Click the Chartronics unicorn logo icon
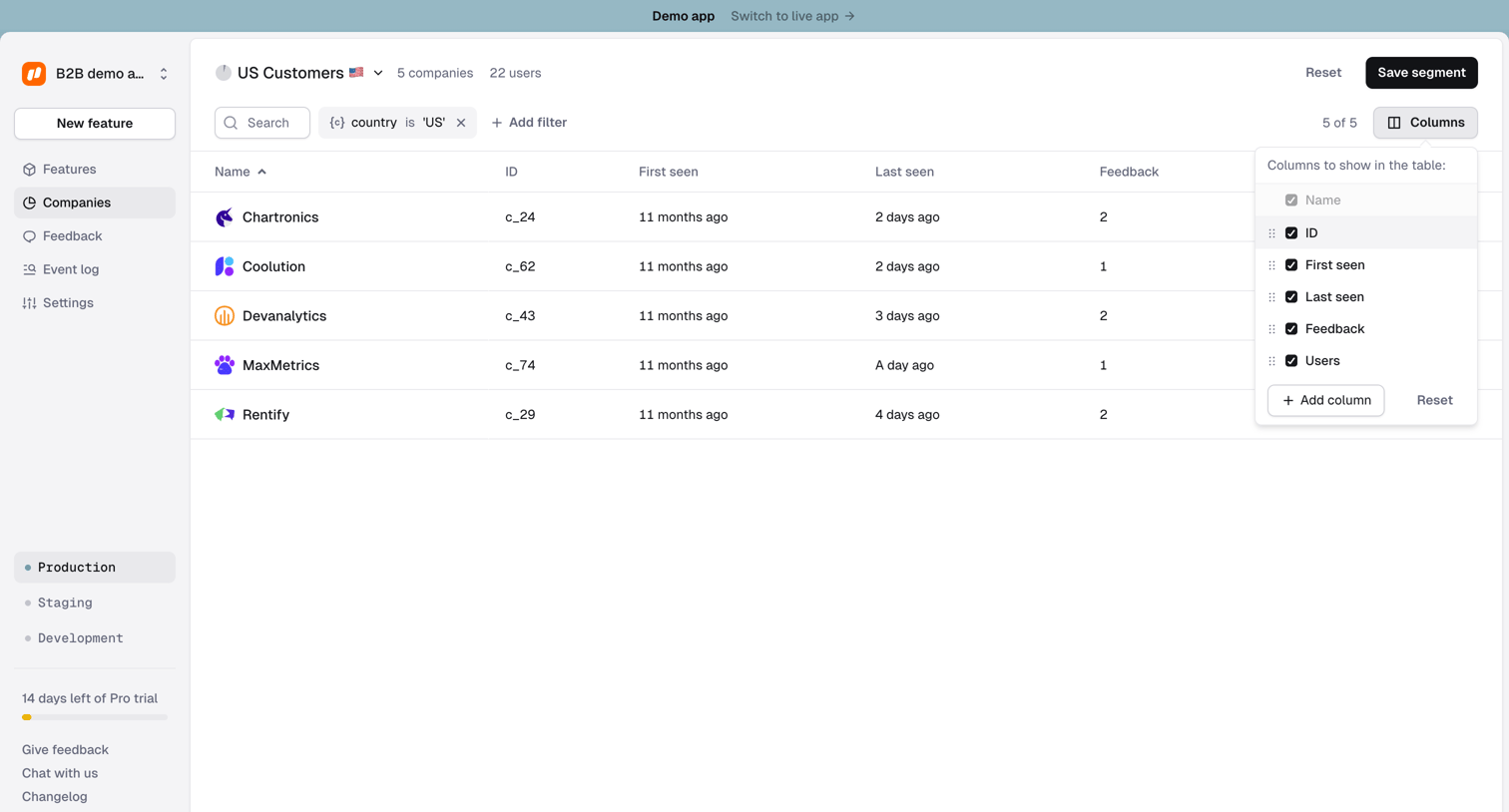Screen dimensions: 1509x812 225,217
